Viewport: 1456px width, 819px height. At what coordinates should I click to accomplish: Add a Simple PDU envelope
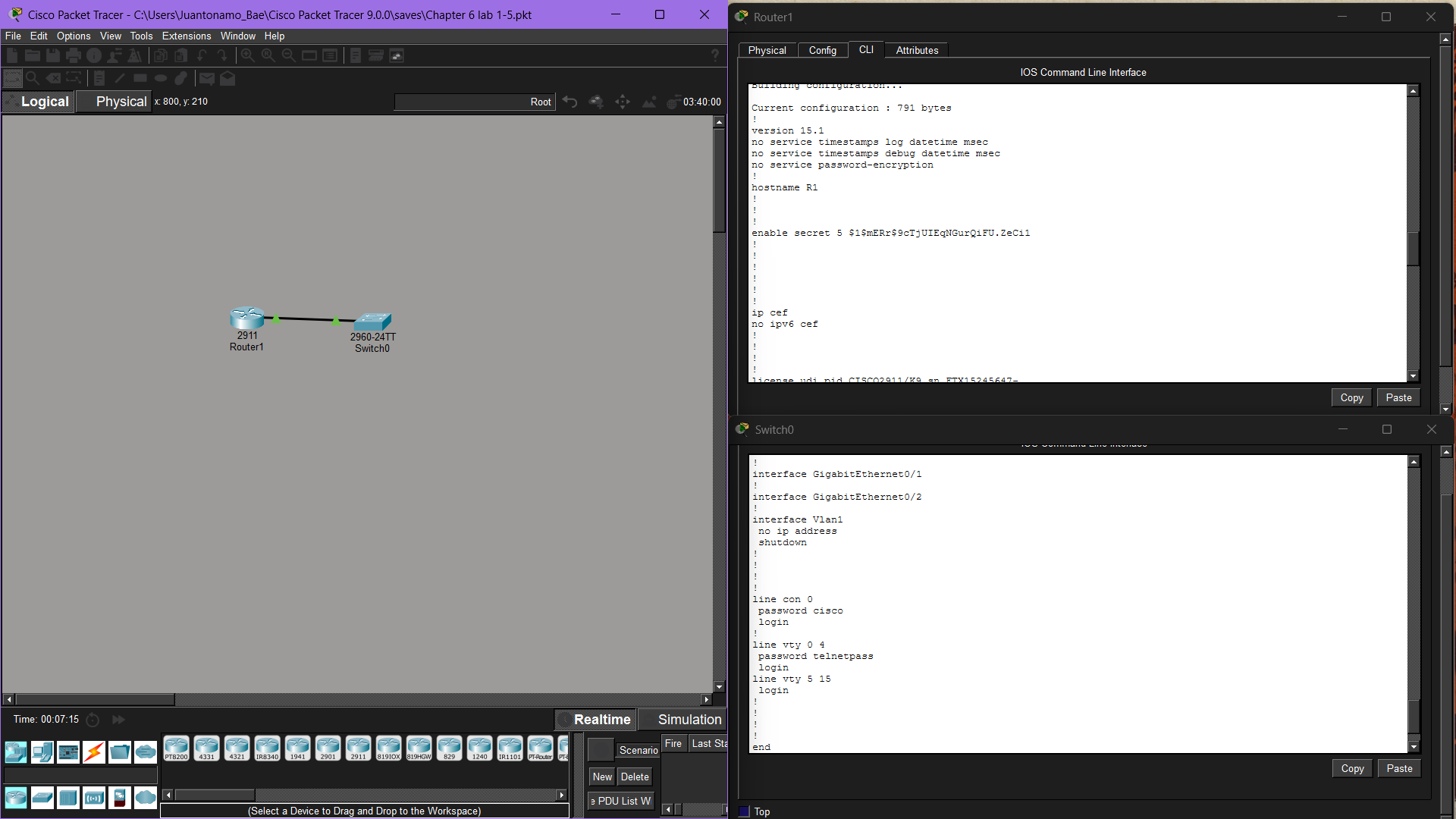coord(207,78)
